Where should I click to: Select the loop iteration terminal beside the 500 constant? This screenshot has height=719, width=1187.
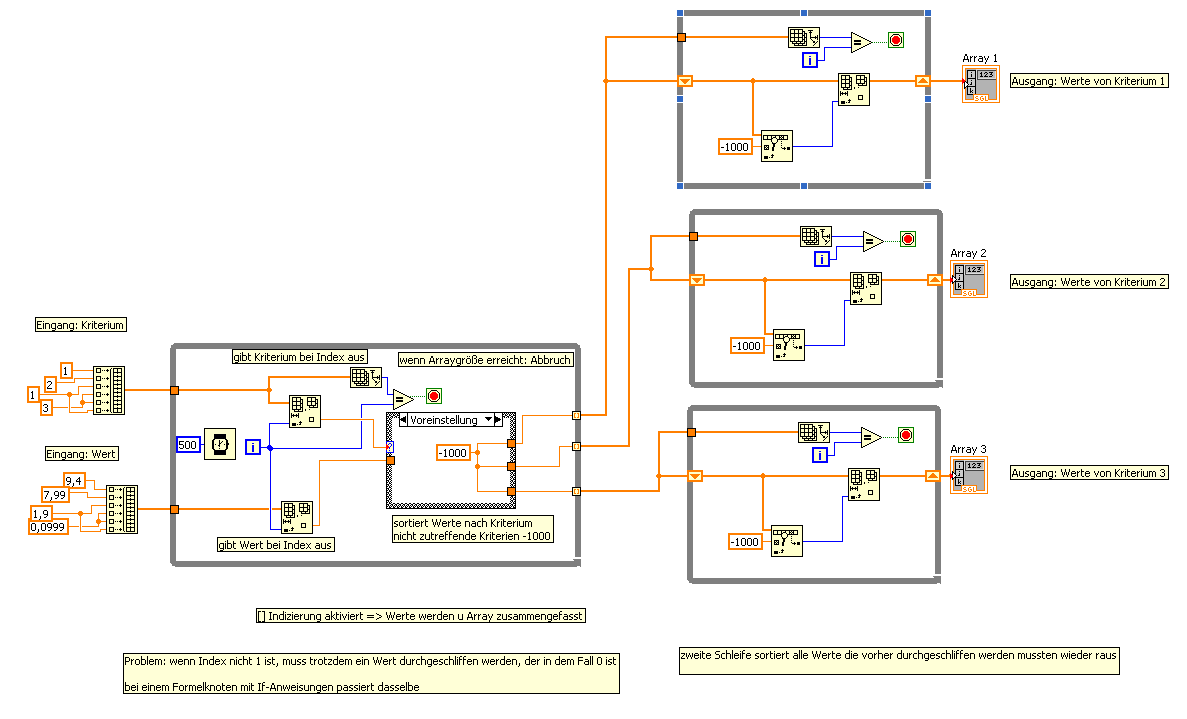pyautogui.click(x=254, y=447)
